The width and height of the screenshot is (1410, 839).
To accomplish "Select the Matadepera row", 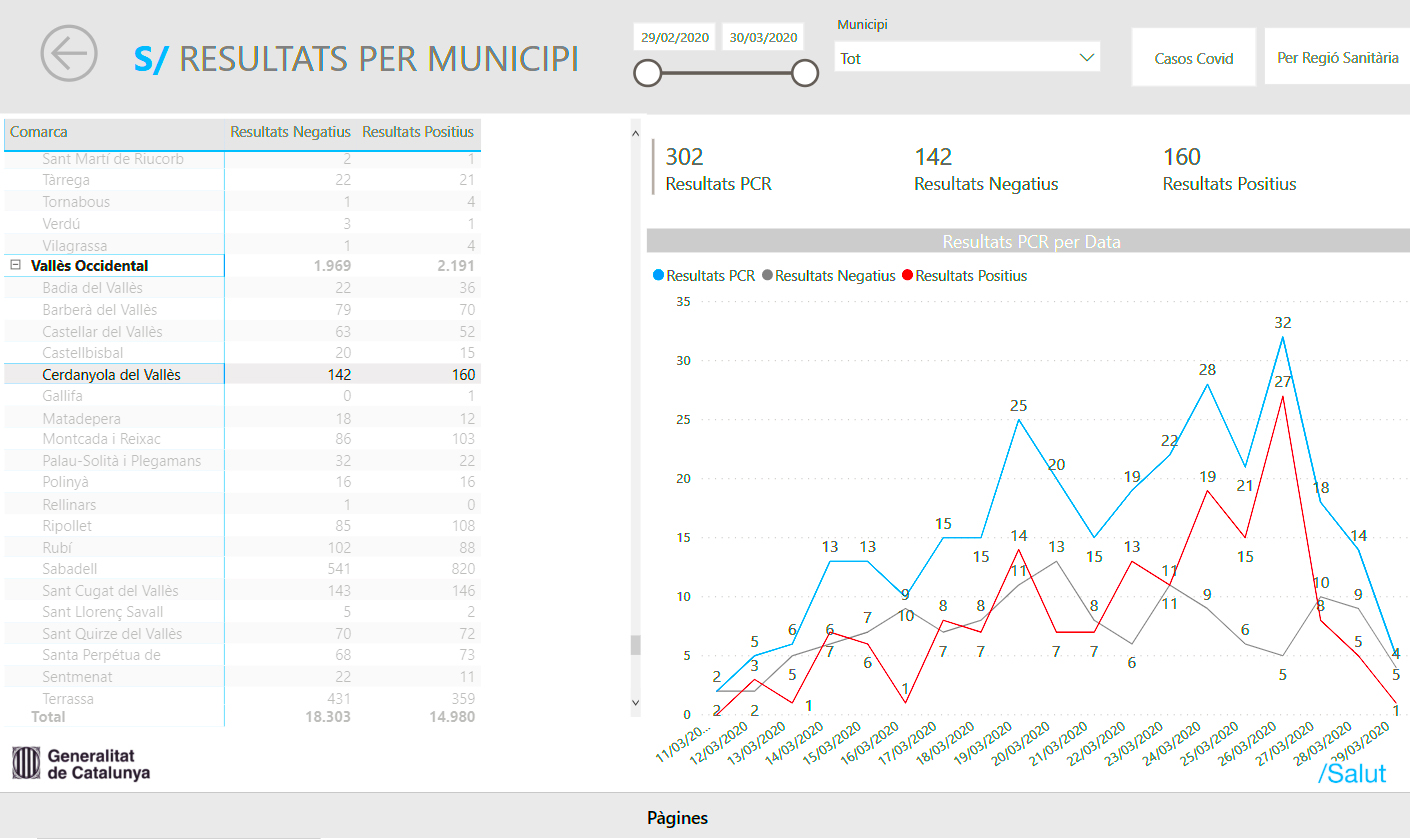I will tap(242, 418).
